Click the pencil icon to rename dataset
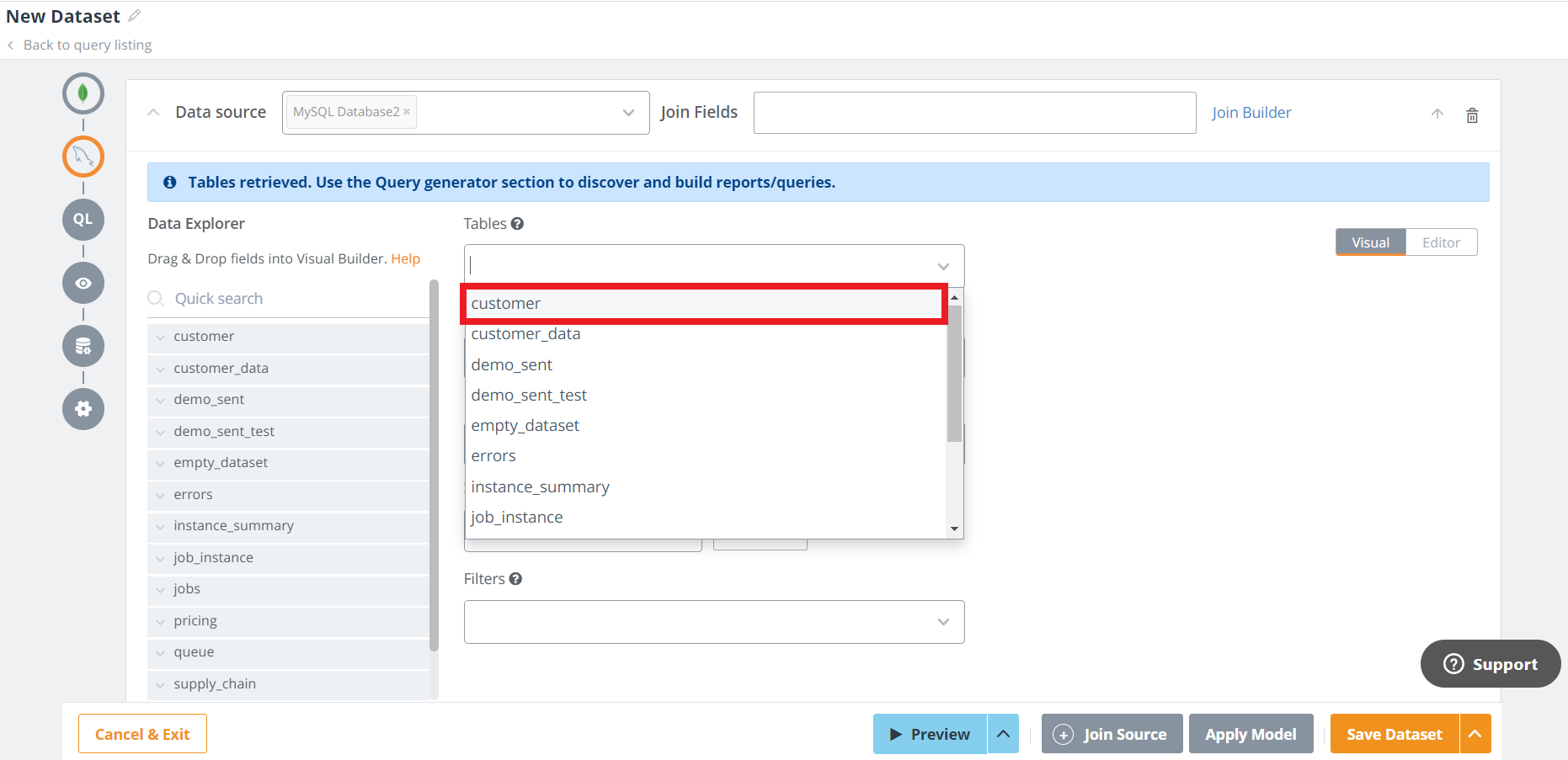This screenshot has height=760, width=1568. [135, 16]
